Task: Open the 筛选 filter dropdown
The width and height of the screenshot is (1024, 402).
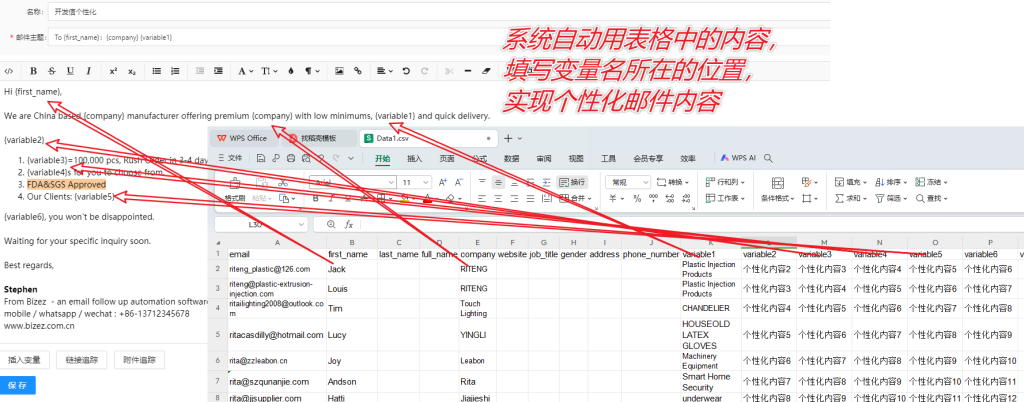Action: 892,198
